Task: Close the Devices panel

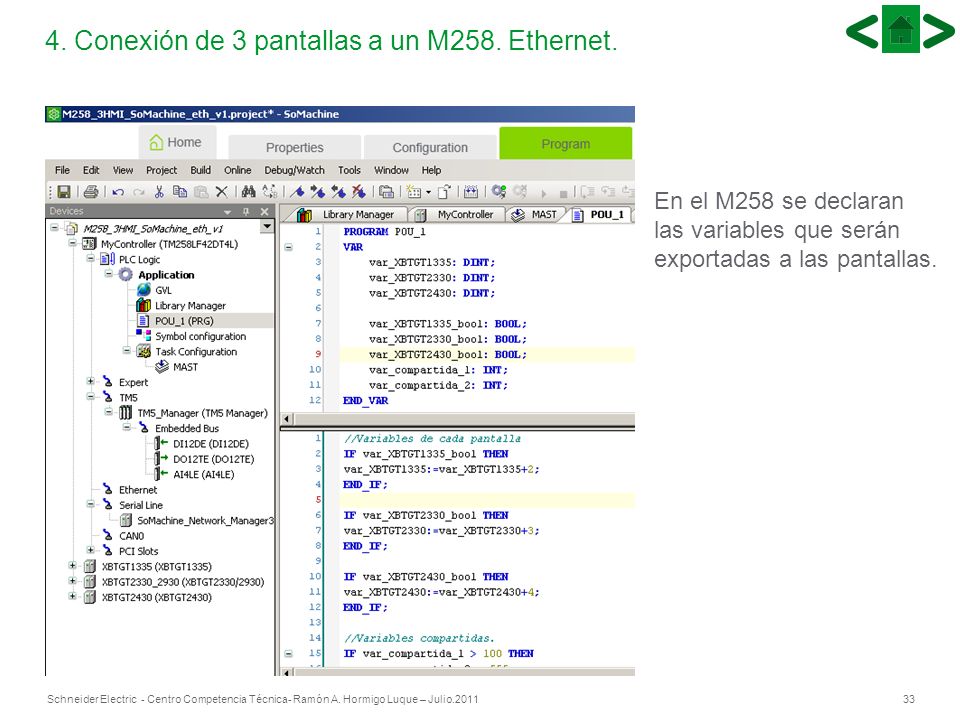Action: point(264,211)
